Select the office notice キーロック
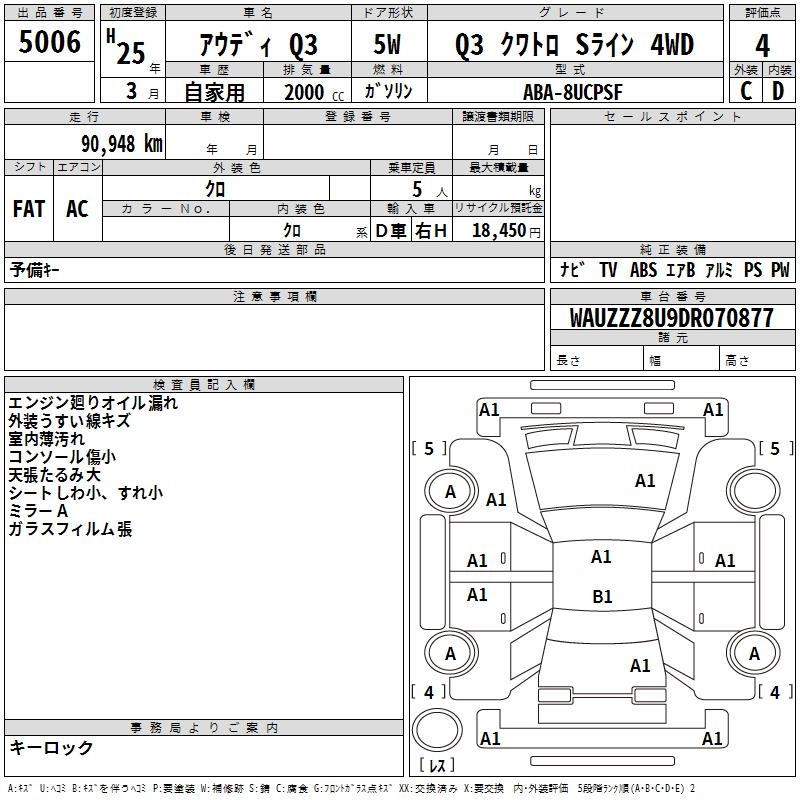This screenshot has height=800, width=800. click(x=51, y=747)
